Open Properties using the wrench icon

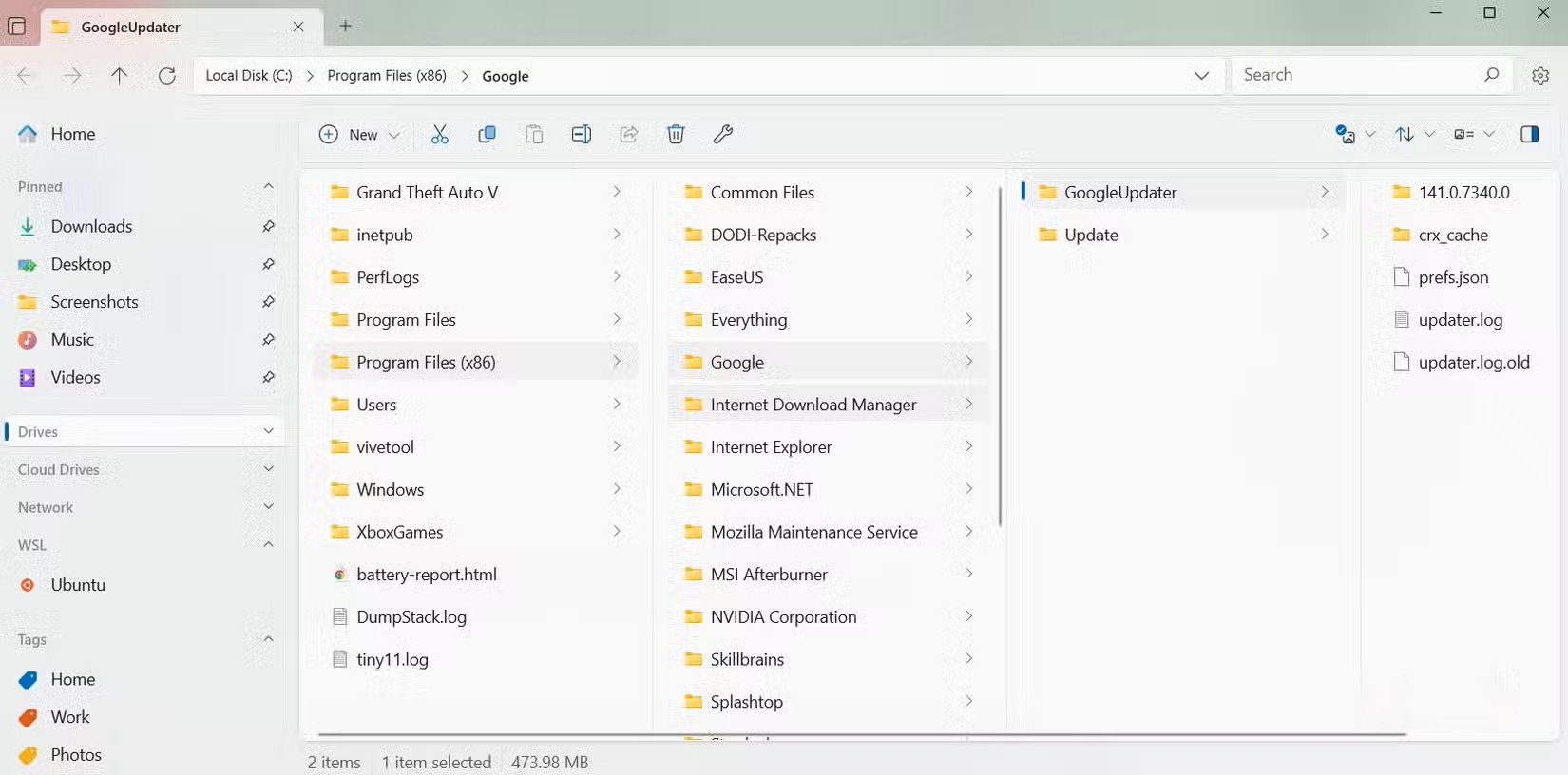pos(723,135)
